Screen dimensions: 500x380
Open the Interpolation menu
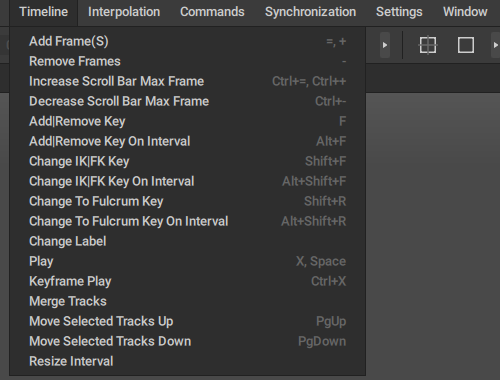124,12
